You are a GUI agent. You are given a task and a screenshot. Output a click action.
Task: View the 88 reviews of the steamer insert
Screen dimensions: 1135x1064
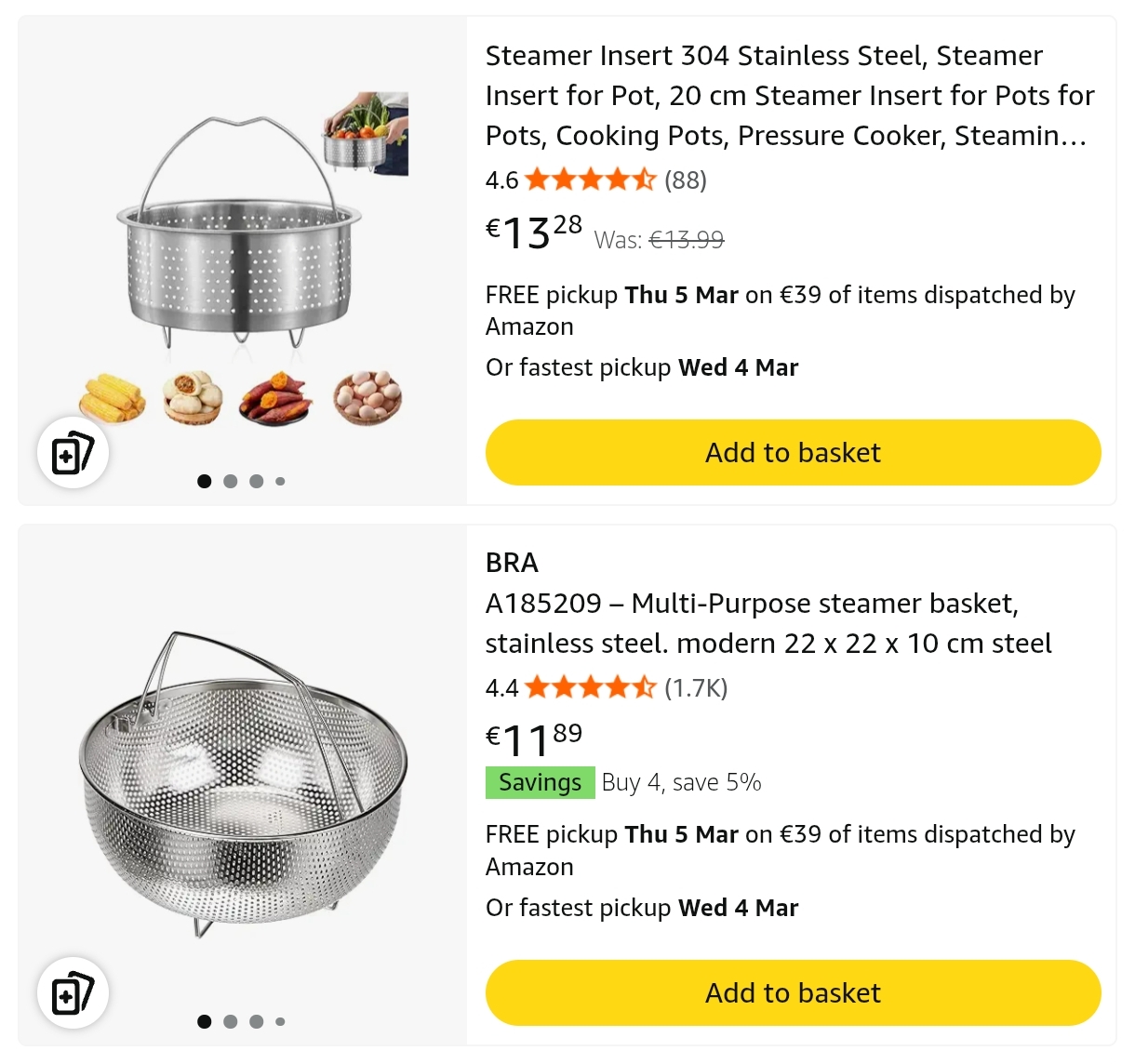point(686,180)
